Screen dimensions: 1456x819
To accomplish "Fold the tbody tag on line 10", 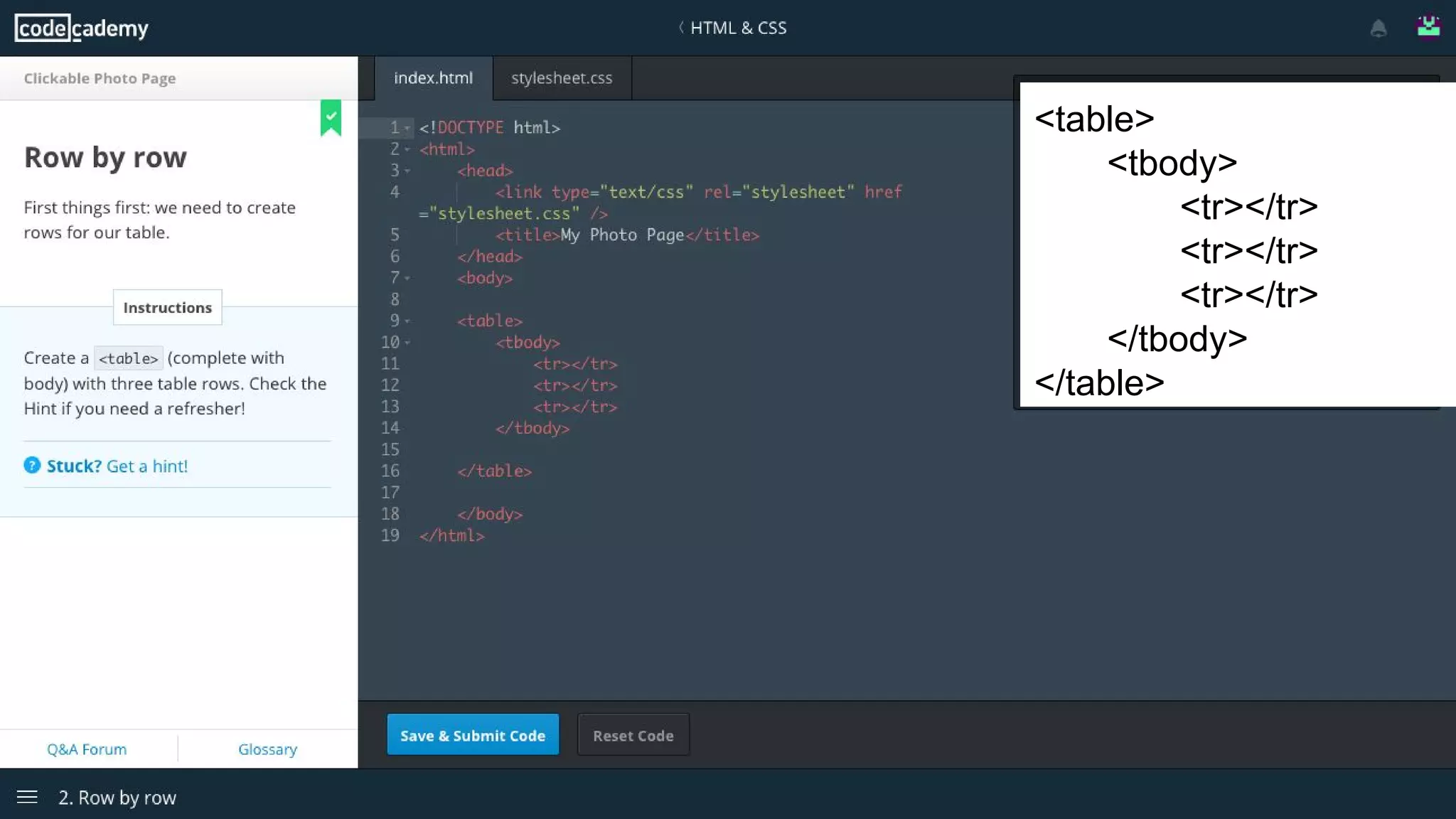I will coord(407,343).
